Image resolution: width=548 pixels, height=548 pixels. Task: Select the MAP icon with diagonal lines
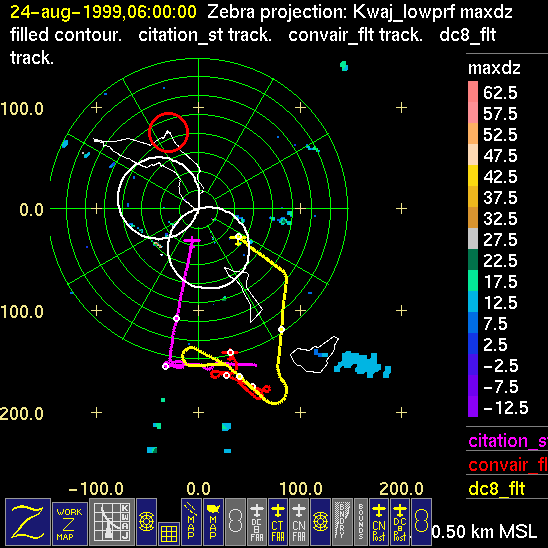point(191,522)
